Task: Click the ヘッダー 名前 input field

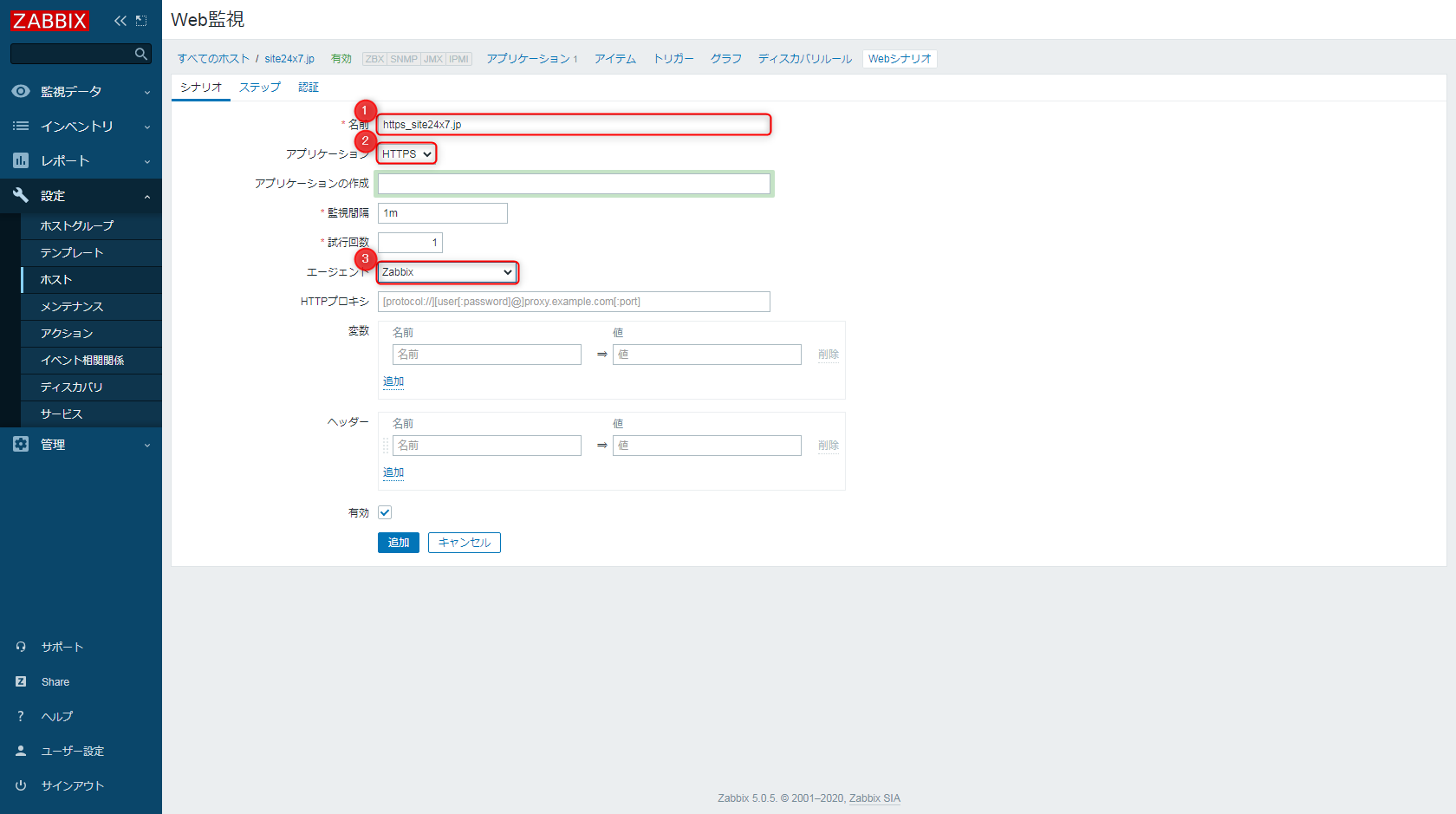Action: [x=487, y=446]
